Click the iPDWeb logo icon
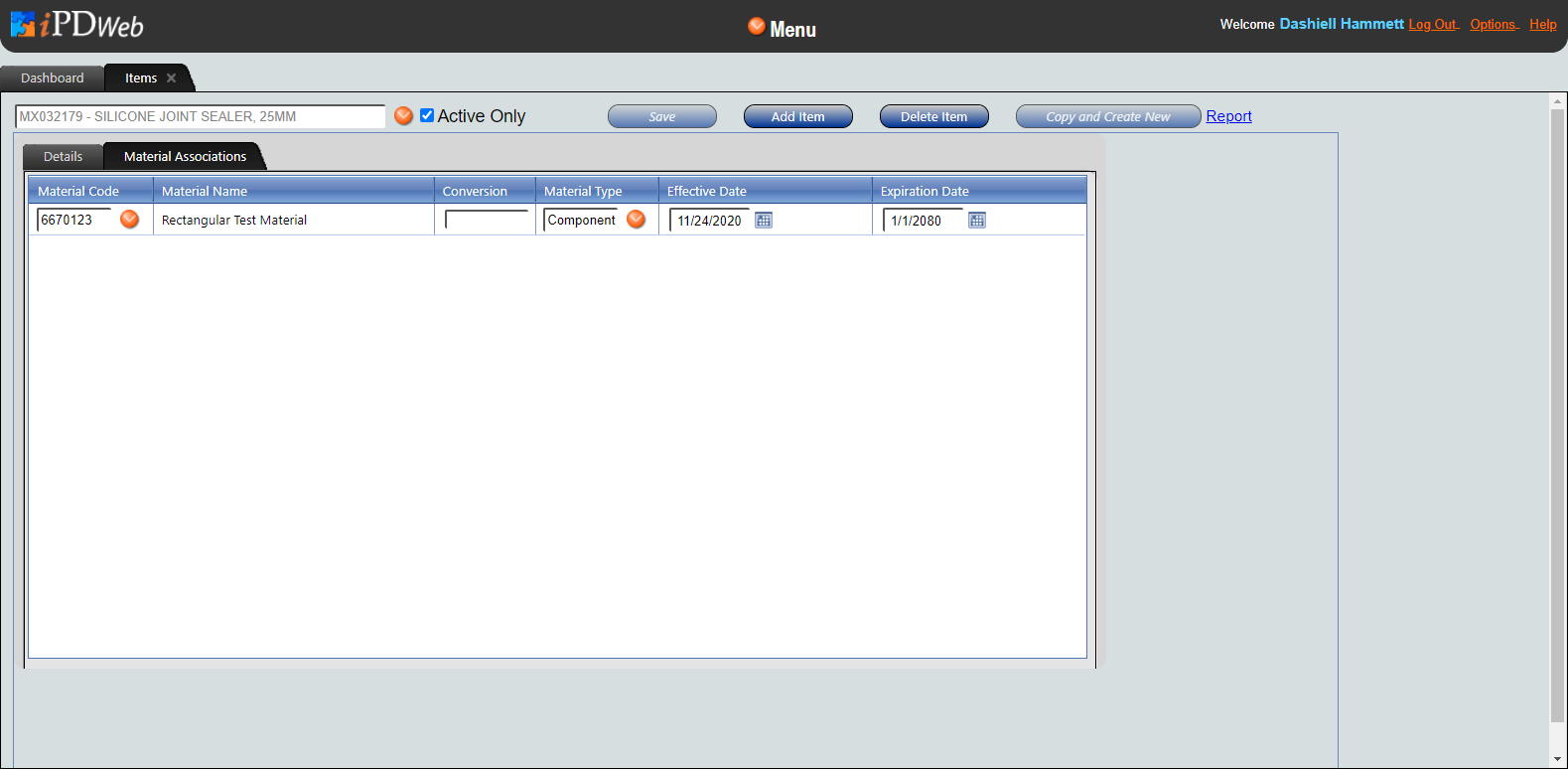The image size is (1568, 769). [x=24, y=25]
